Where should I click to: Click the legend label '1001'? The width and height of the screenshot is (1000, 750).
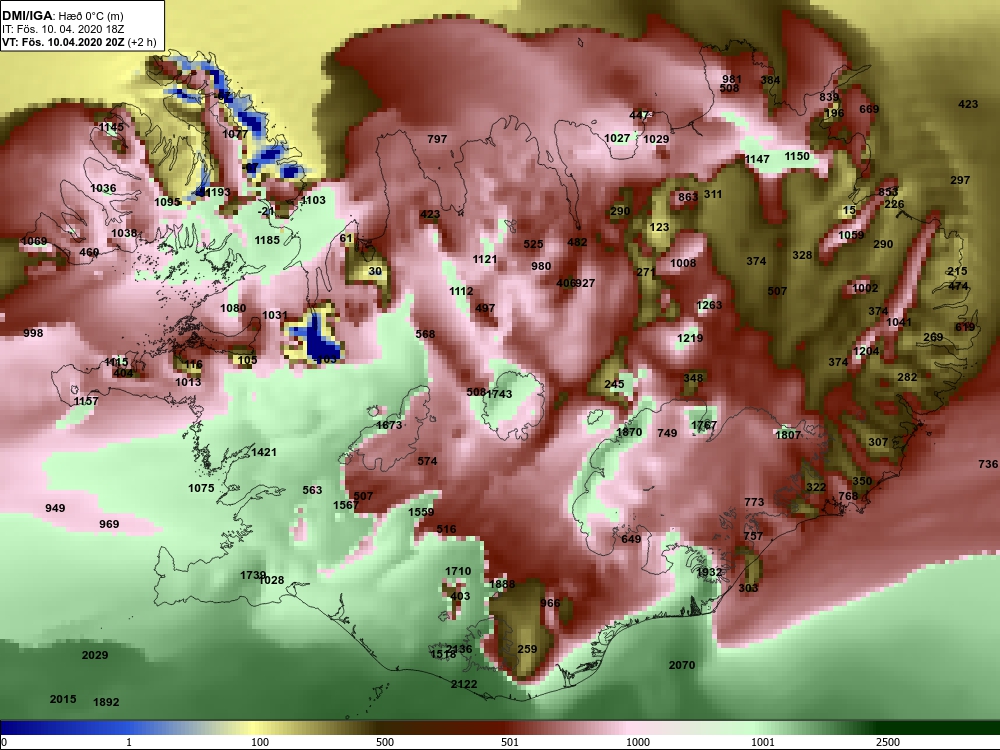point(763,742)
